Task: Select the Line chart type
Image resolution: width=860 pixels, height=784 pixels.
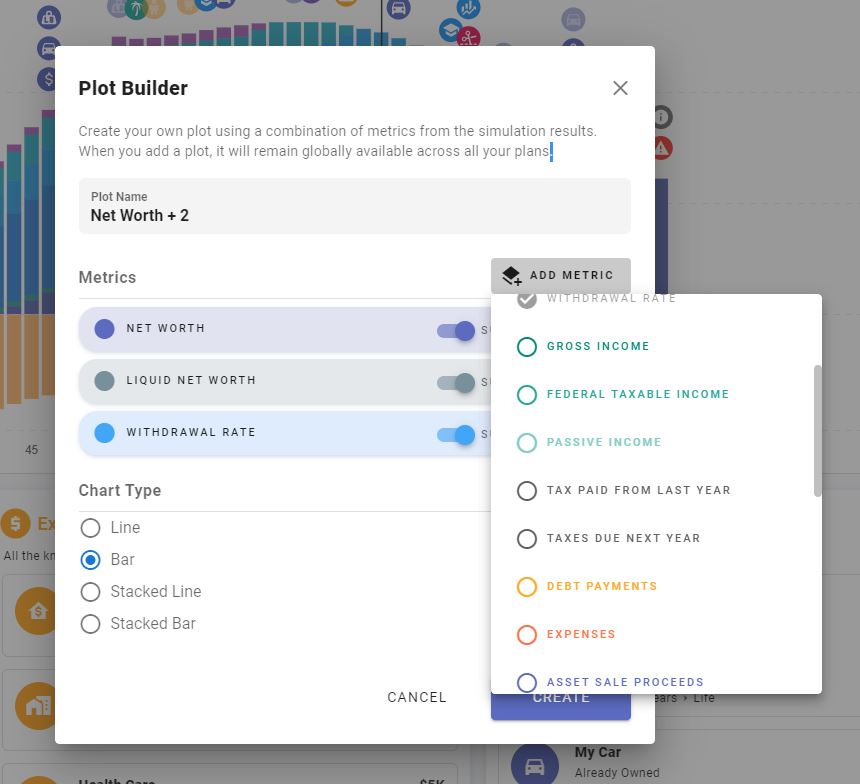Action: 91,528
